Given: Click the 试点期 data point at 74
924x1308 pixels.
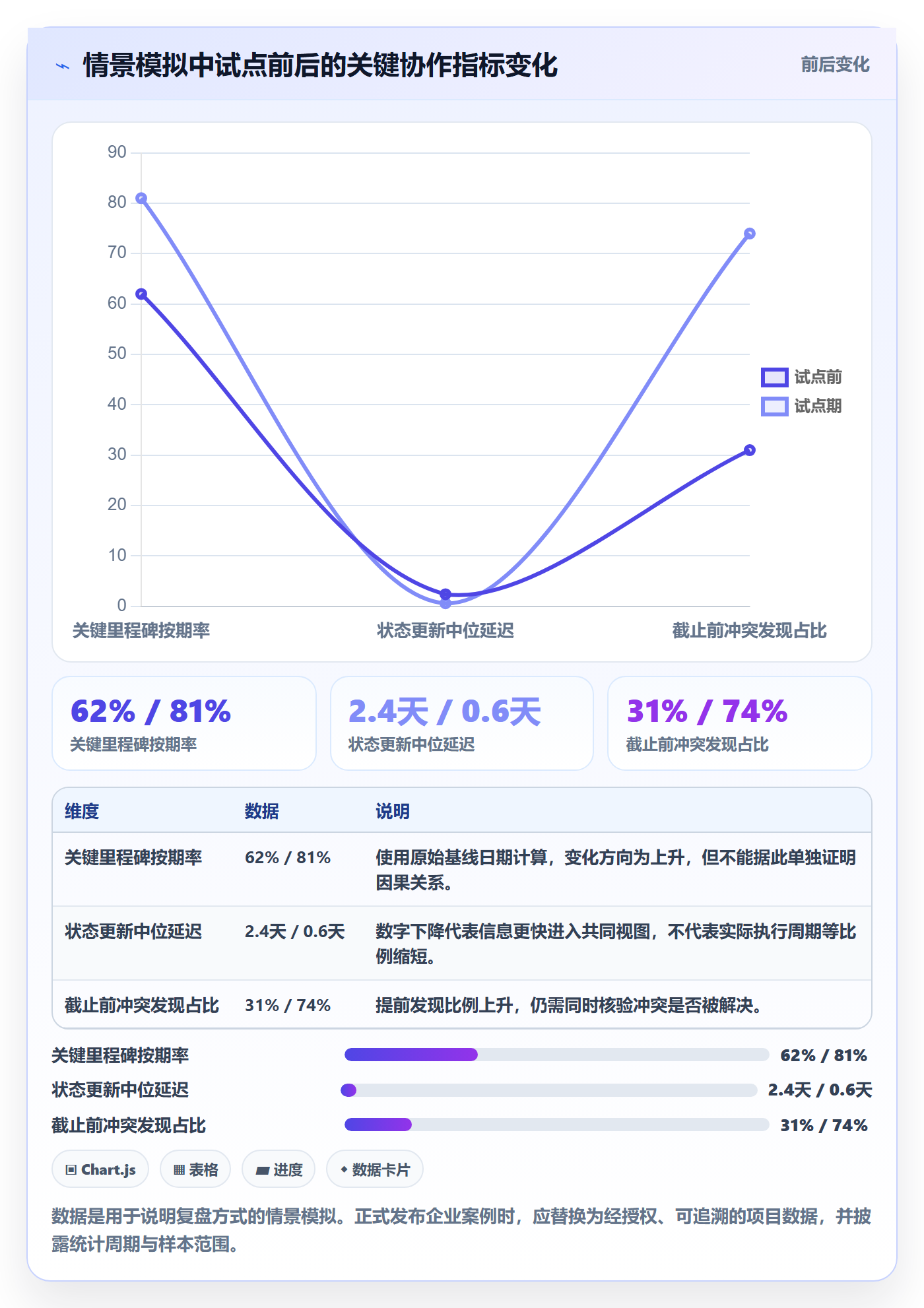Looking at the screenshot, I should tap(749, 234).
